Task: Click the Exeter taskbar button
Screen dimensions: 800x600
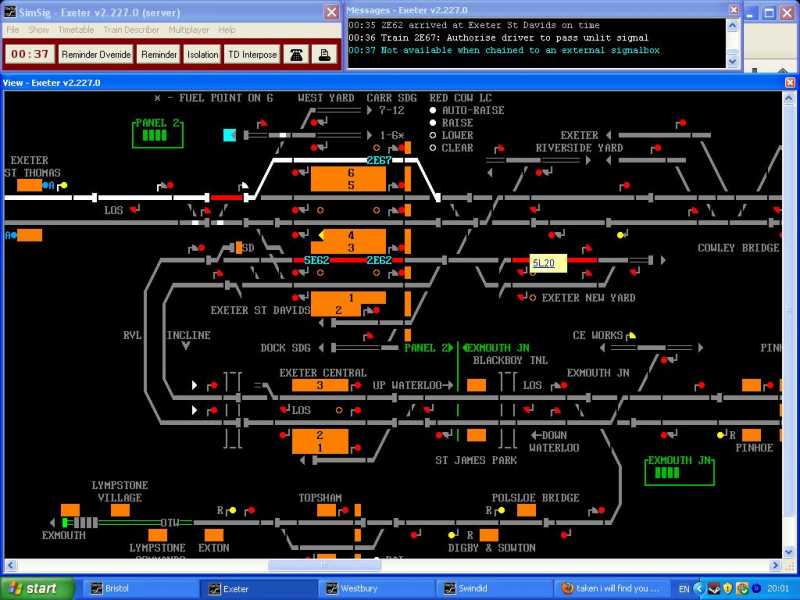Action: click(257, 588)
